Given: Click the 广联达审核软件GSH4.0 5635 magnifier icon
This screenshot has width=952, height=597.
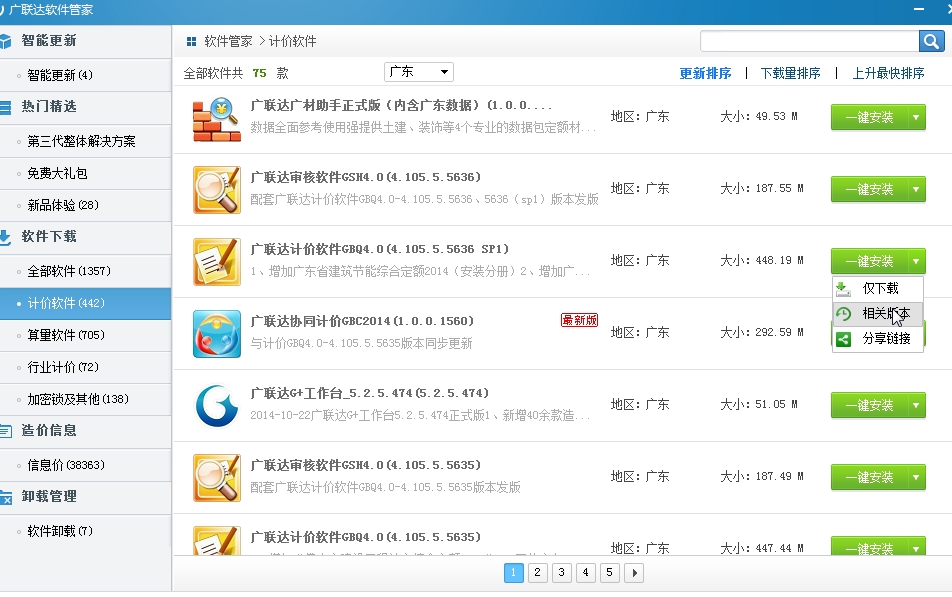Looking at the screenshot, I should 217,478.
